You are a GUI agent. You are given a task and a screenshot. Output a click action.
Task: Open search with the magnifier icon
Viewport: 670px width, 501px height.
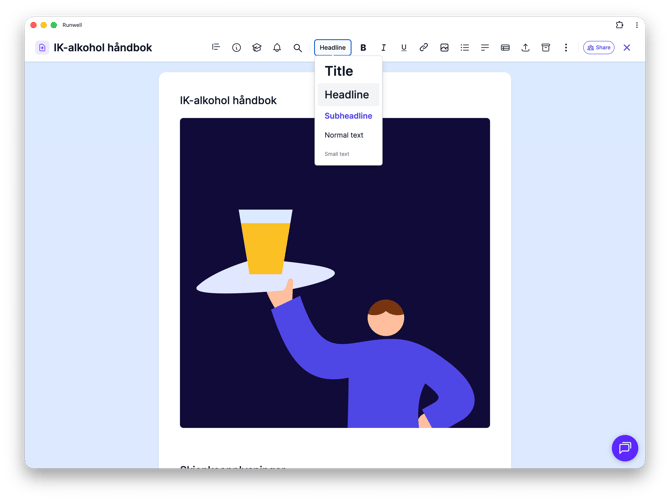coord(297,47)
